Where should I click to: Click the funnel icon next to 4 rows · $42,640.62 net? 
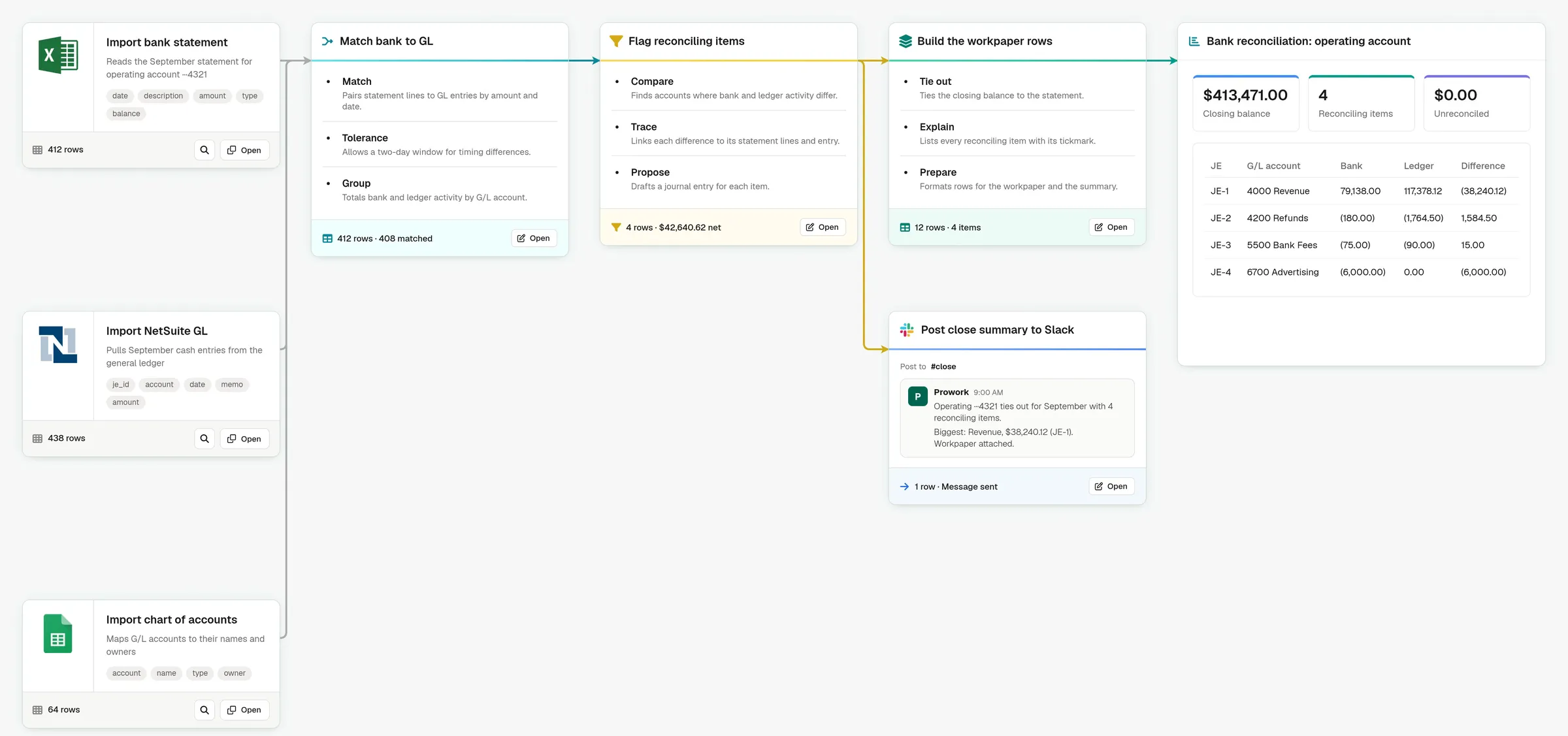coord(615,227)
